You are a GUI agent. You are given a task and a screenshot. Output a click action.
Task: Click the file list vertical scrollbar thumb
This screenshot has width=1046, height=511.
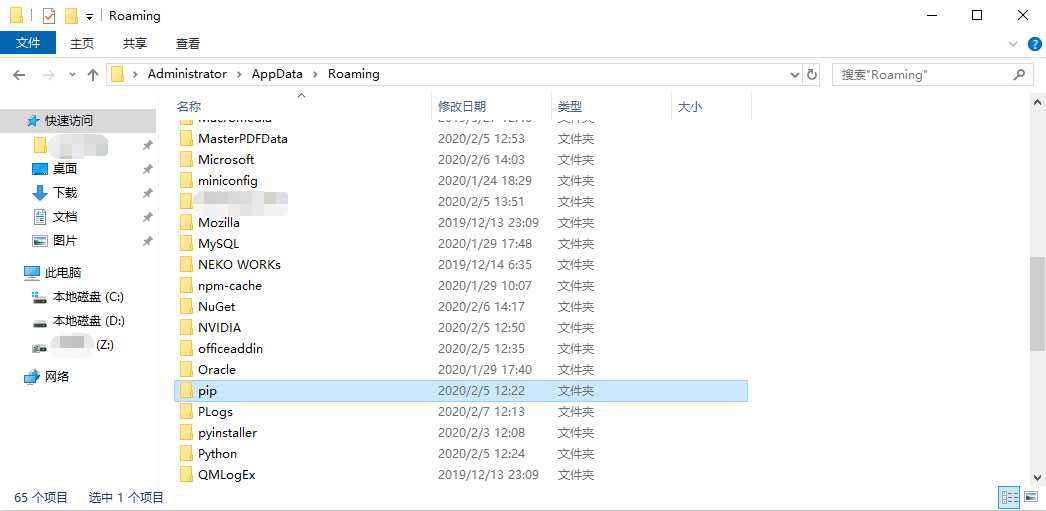pyautogui.click(x=1038, y=304)
